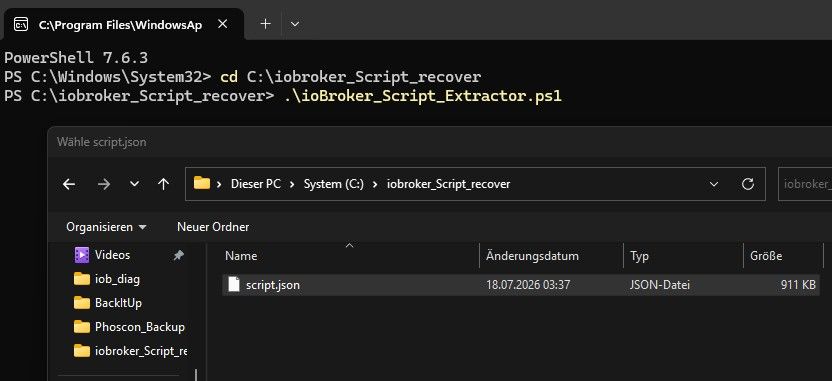
Task: Click the Back arrow in file dialog
Action: click(69, 184)
